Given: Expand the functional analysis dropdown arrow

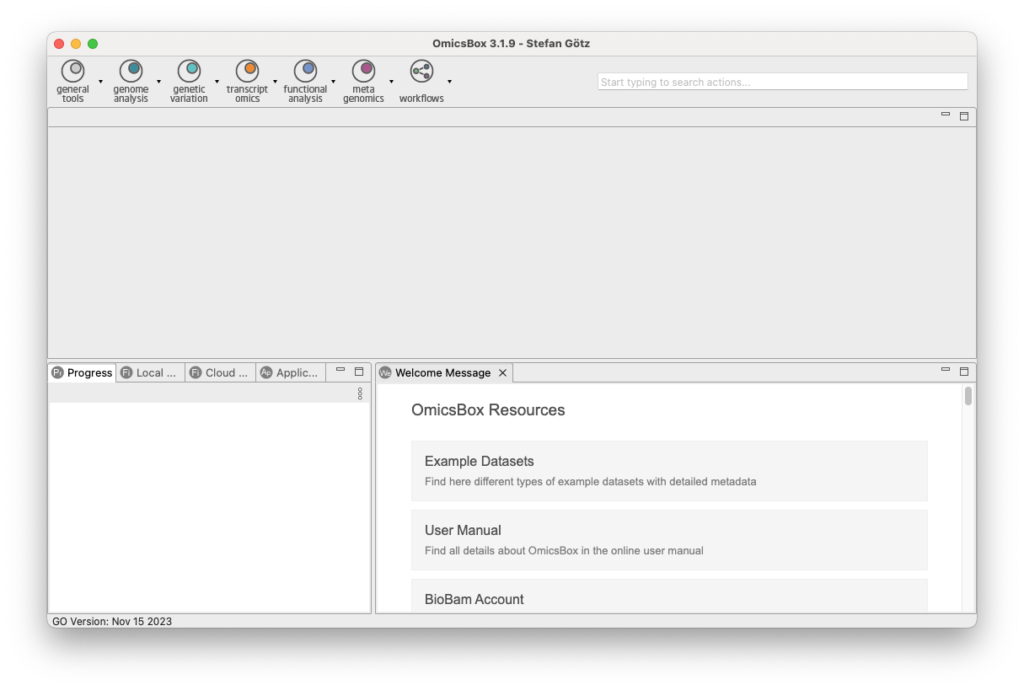Looking at the screenshot, I should click(x=333, y=82).
